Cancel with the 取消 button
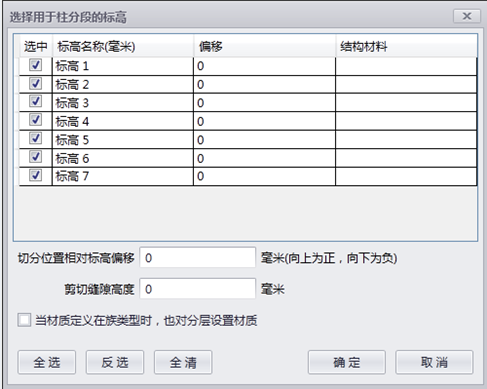487x389 pixels. (434, 362)
